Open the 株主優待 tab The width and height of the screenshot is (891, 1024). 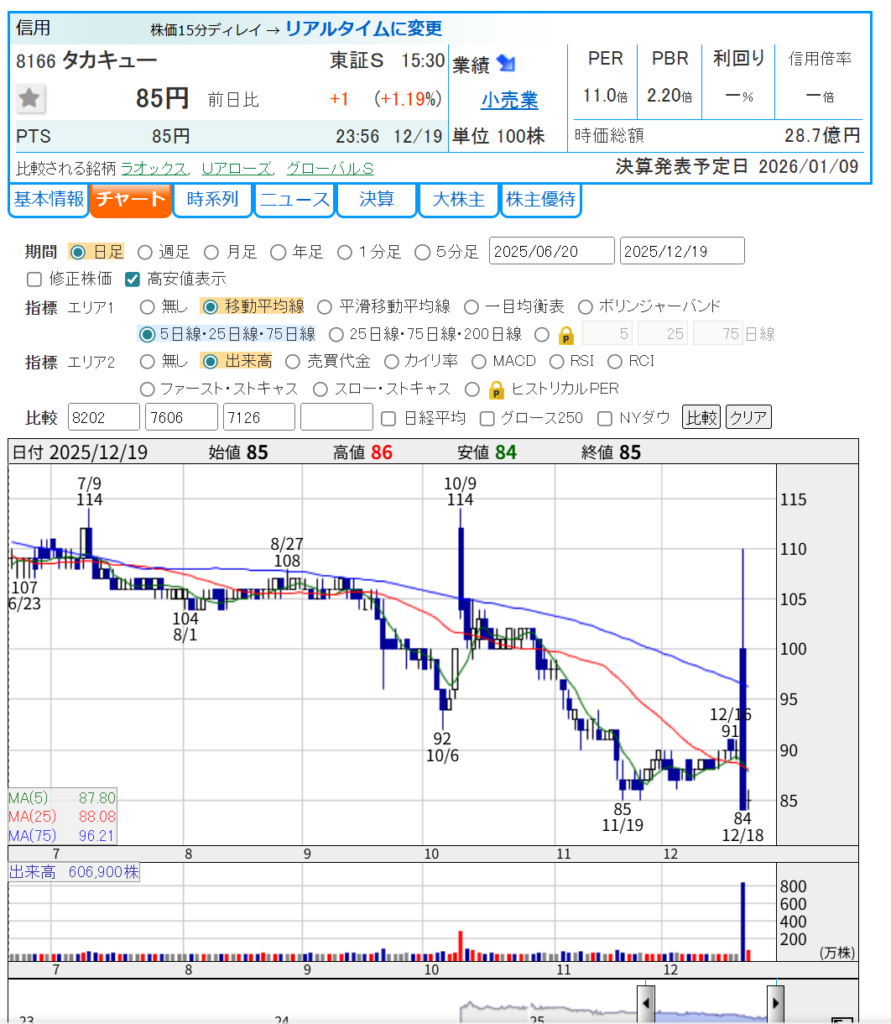coord(540,200)
